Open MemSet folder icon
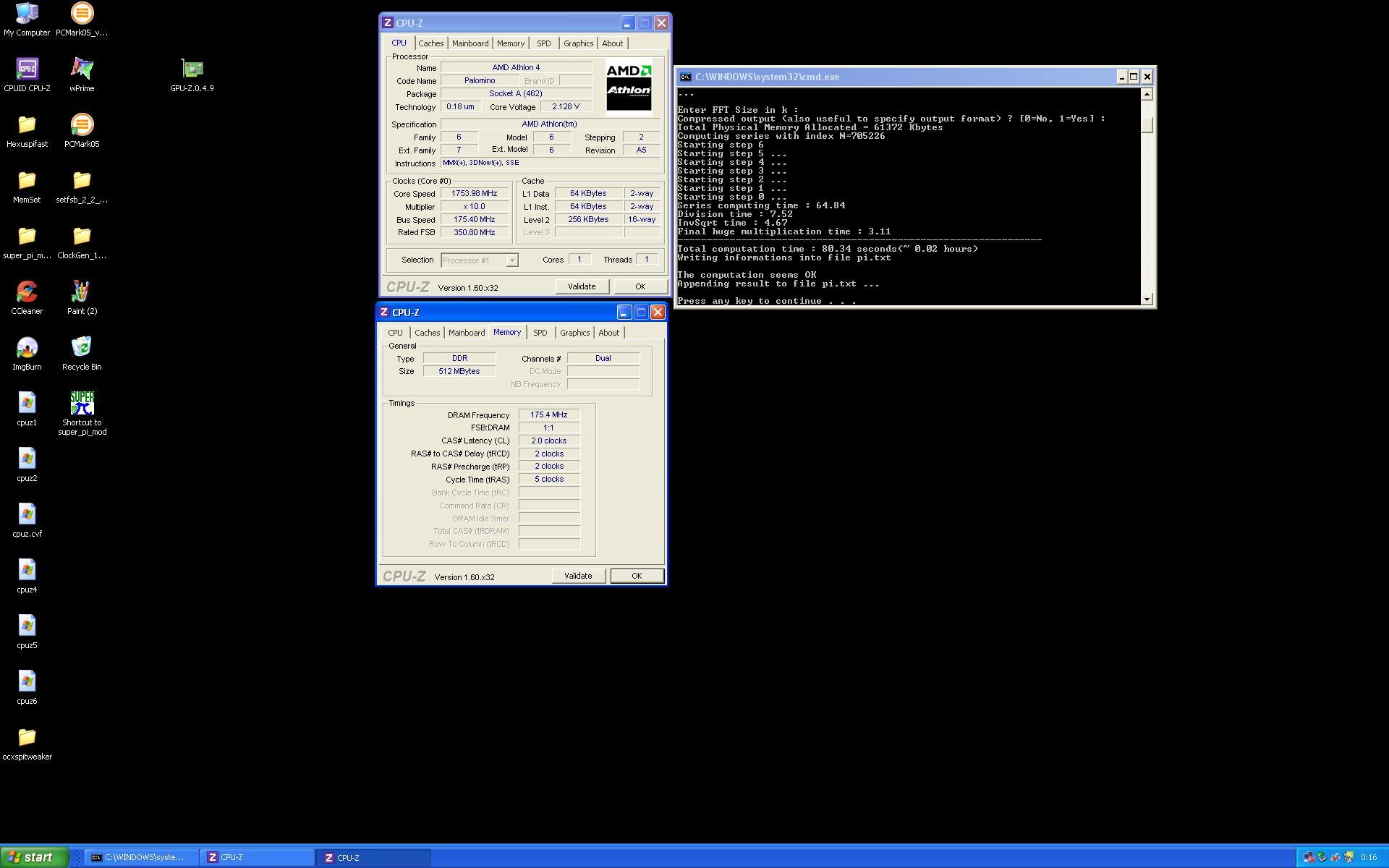Image resolution: width=1389 pixels, height=868 pixels. point(27,187)
